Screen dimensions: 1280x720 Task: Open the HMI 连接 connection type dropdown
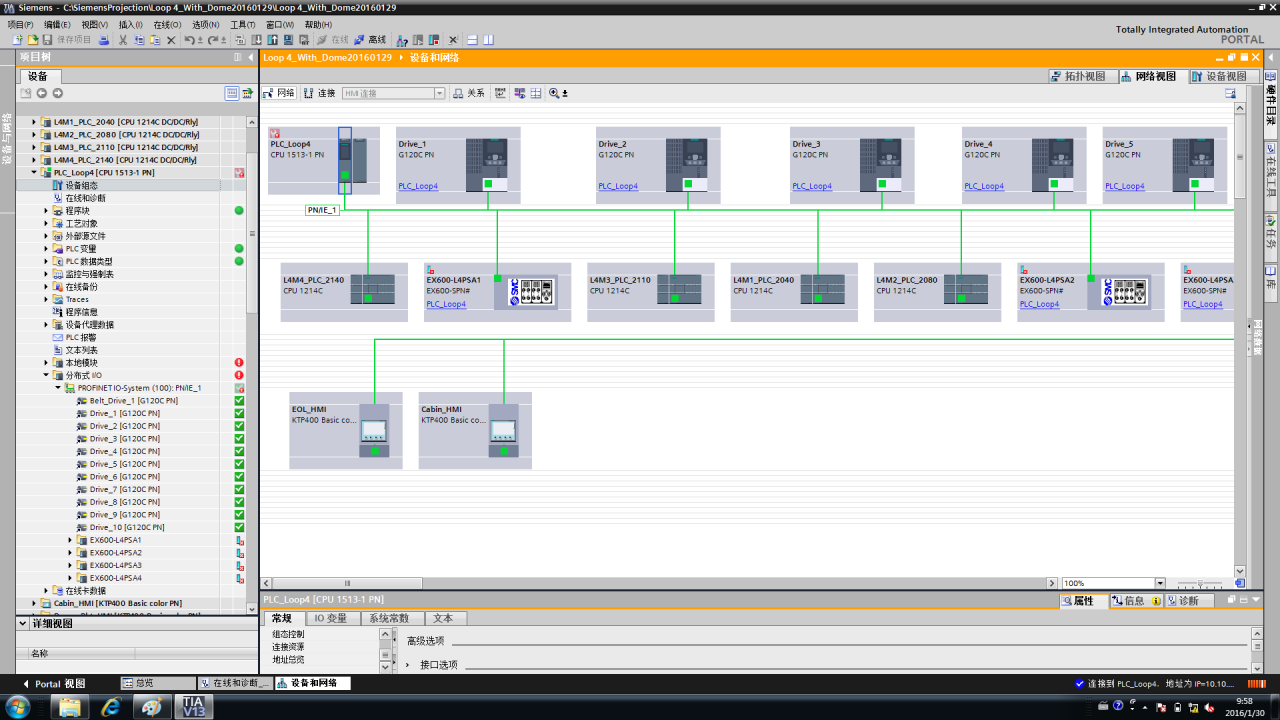[x=439, y=93]
